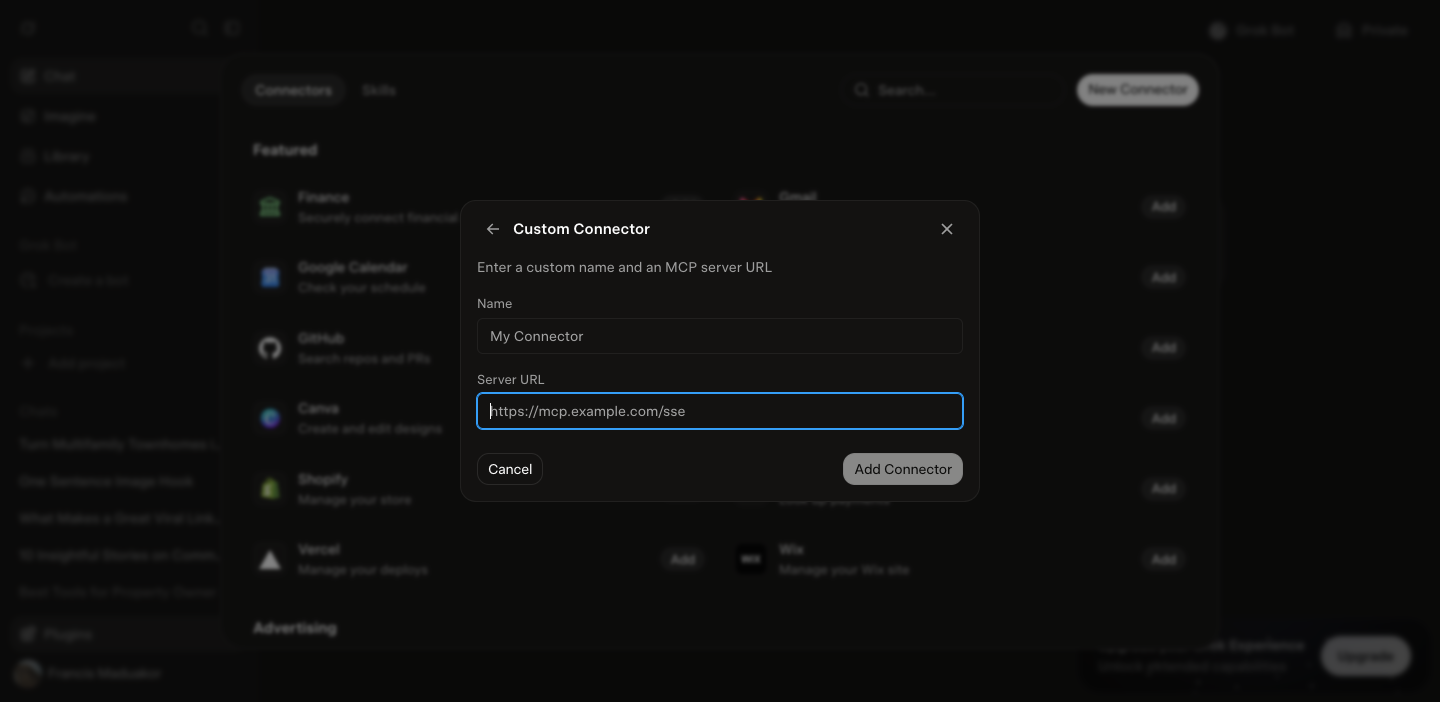The image size is (1440, 702).
Task: Click the Server URL field label
Action: (x=510, y=379)
